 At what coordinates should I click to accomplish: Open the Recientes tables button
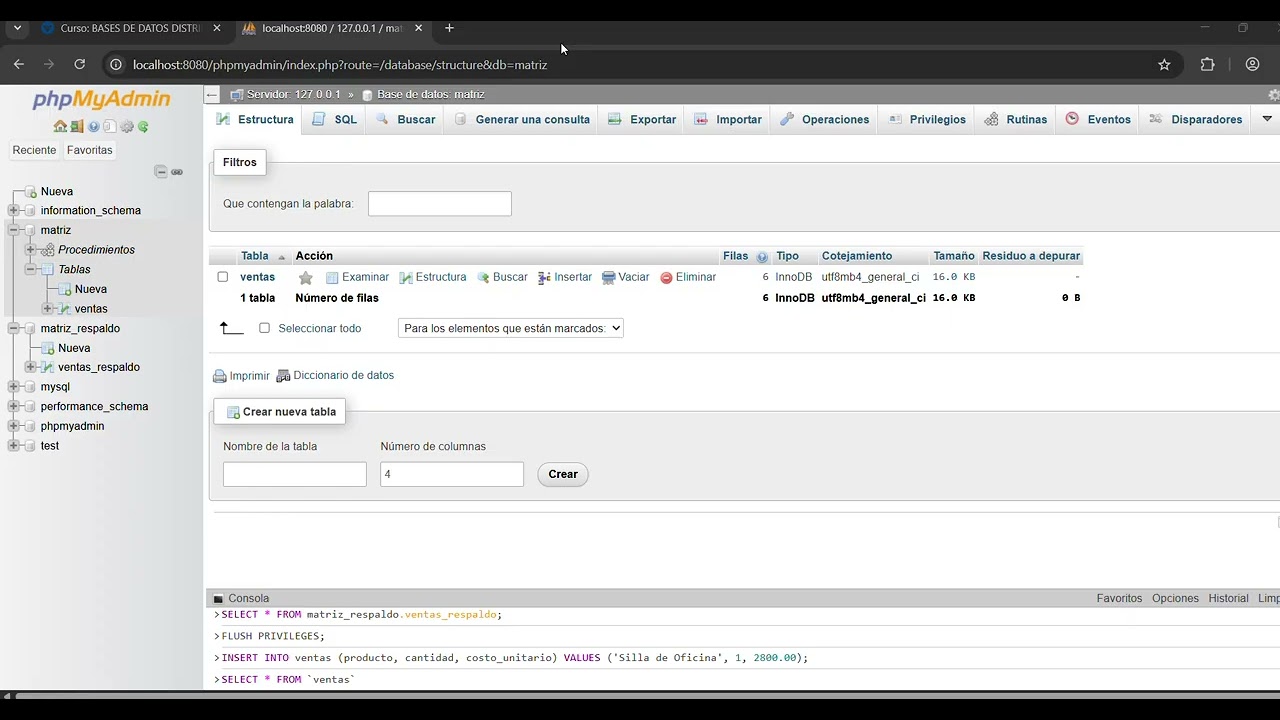tap(34, 150)
